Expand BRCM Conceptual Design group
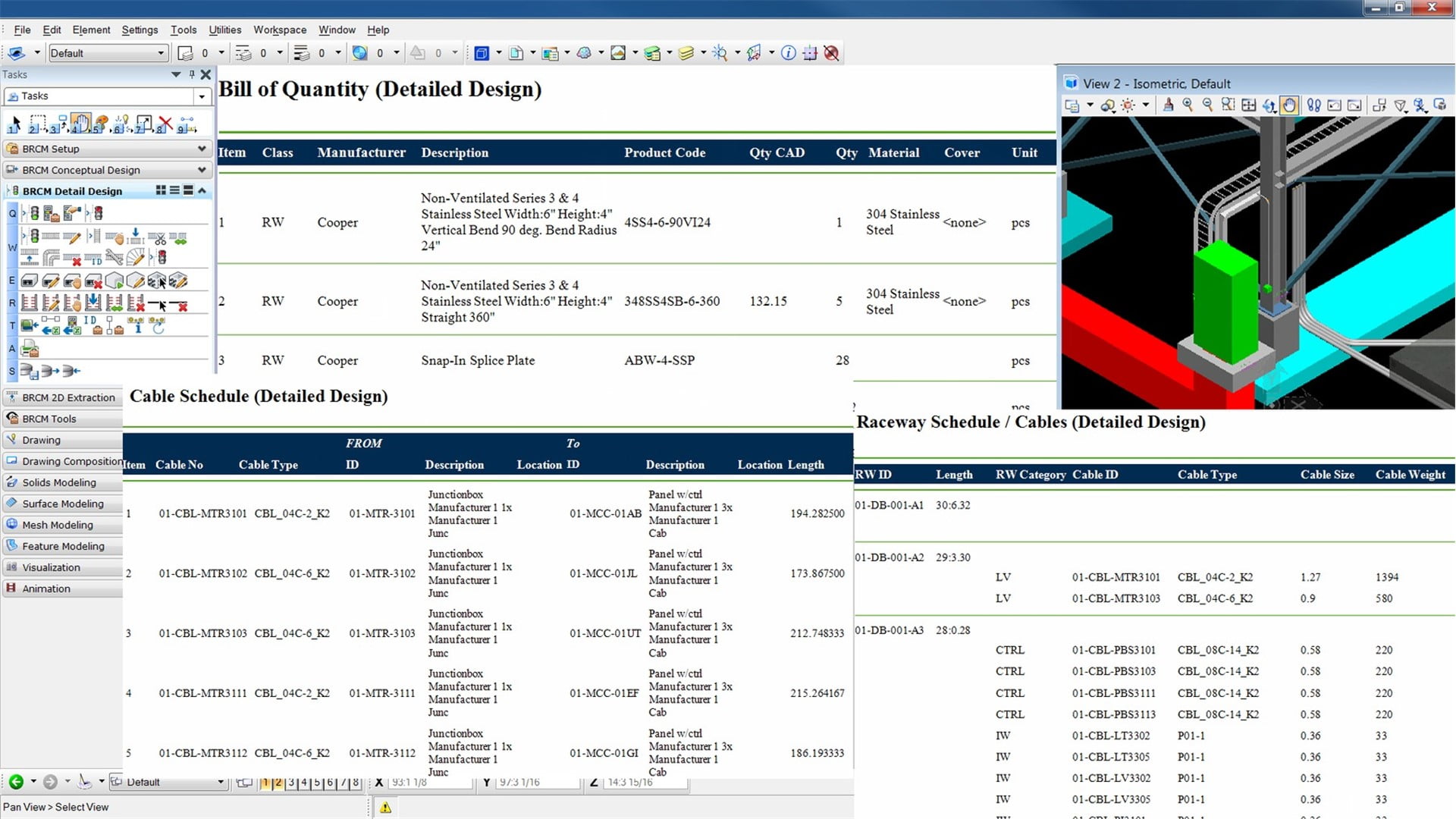The width and height of the screenshot is (1456, 819). click(x=201, y=170)
